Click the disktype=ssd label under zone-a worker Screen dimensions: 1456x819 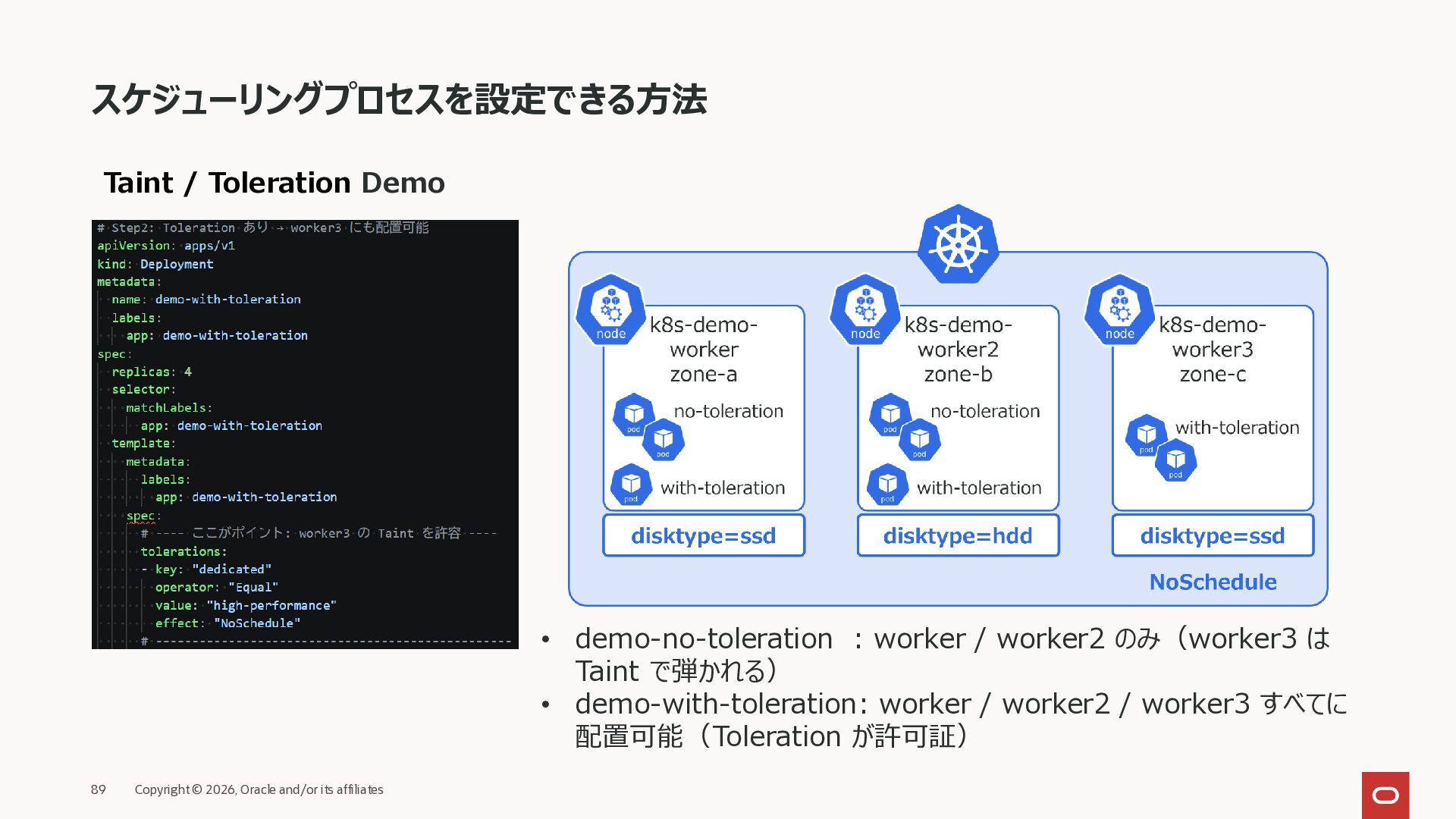(703, 535)
